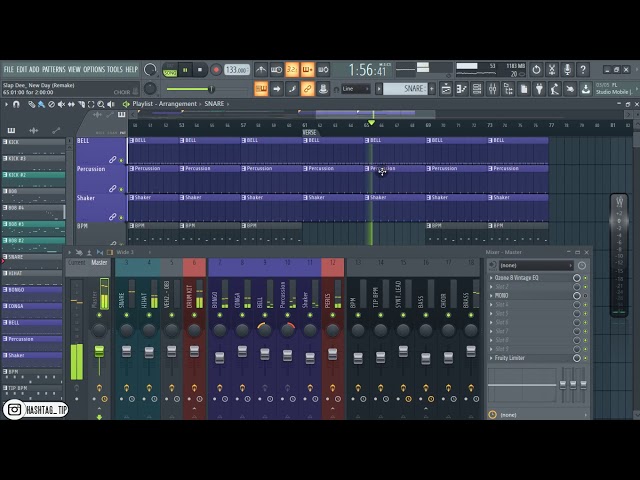Viewport: 640px width, 480px height.
Task: Open the FILE menu
Action: (9, 69)
